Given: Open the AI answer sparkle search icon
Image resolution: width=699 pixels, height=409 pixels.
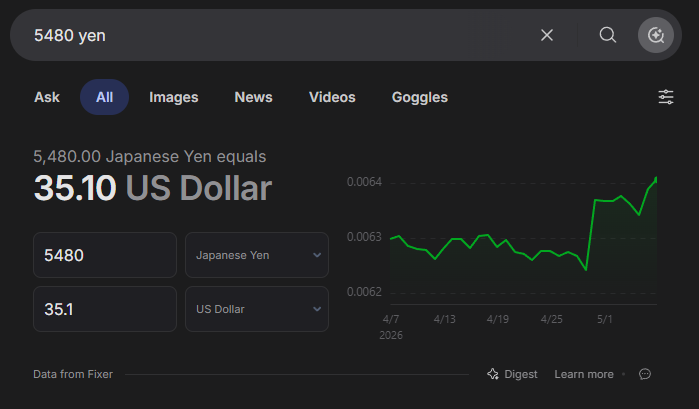Looking at the screenshot, I should pos(656,35).
